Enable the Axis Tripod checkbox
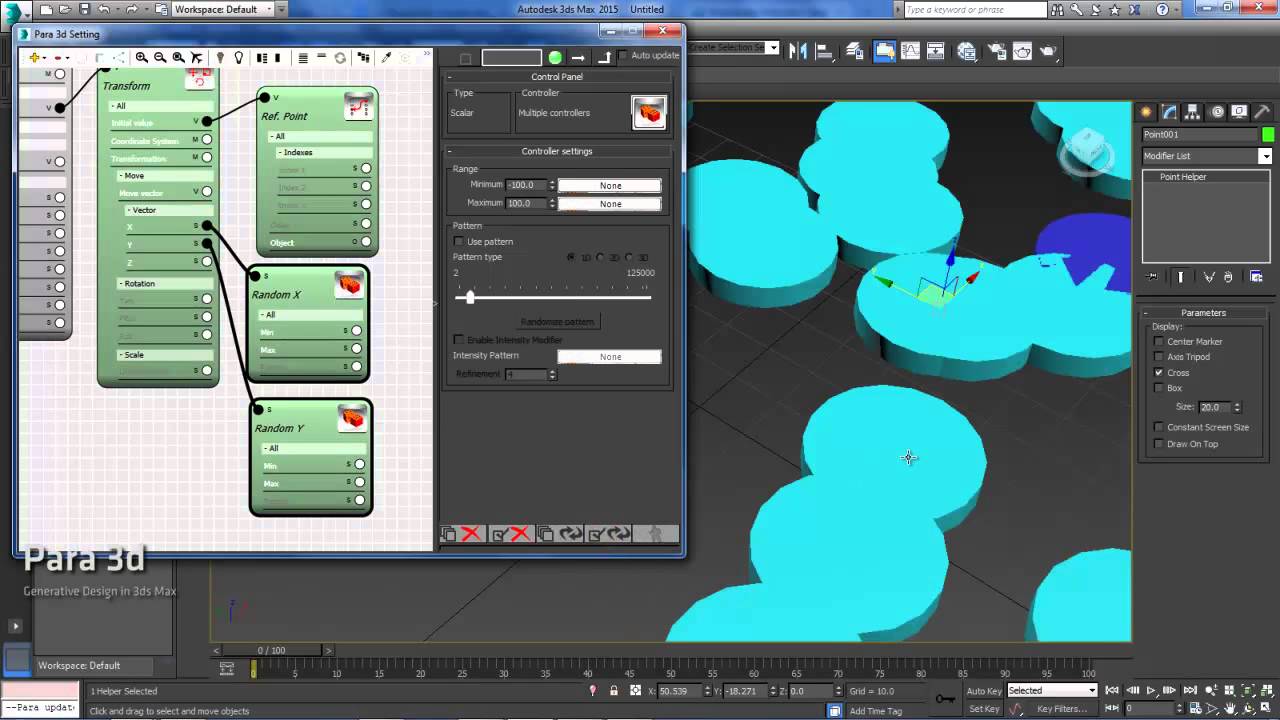This screenshot has height=720, width=1280. [x=1159, y=356]
